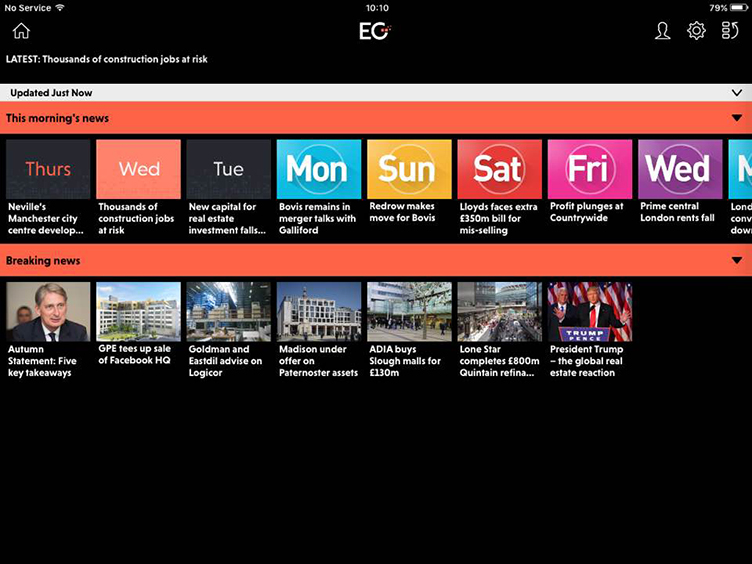Tap the This morning's news header
752x564 pixels.
click(376, 118)
